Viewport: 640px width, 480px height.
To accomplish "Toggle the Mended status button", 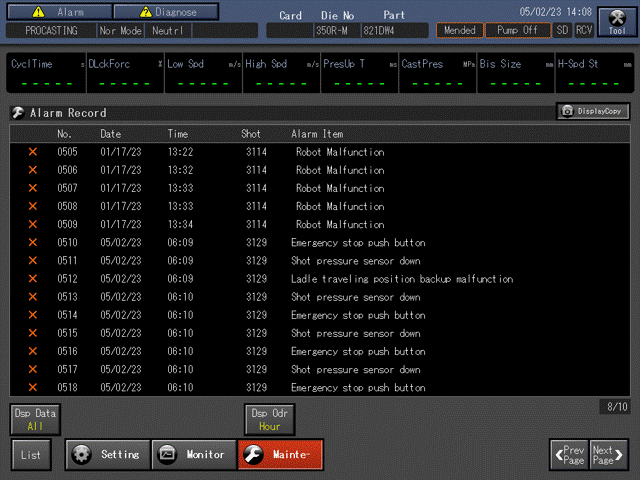I will pyautogui.click(x=459, y=30).
